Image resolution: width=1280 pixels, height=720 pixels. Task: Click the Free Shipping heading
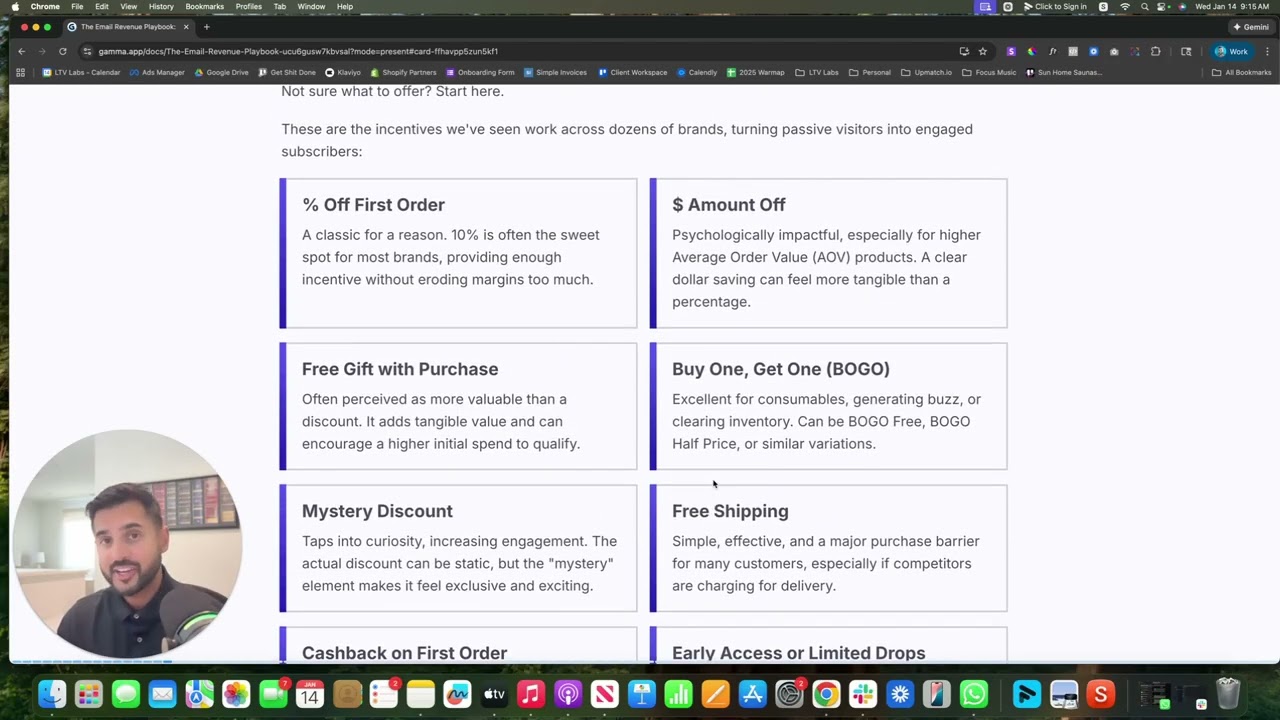coord(730,511)
